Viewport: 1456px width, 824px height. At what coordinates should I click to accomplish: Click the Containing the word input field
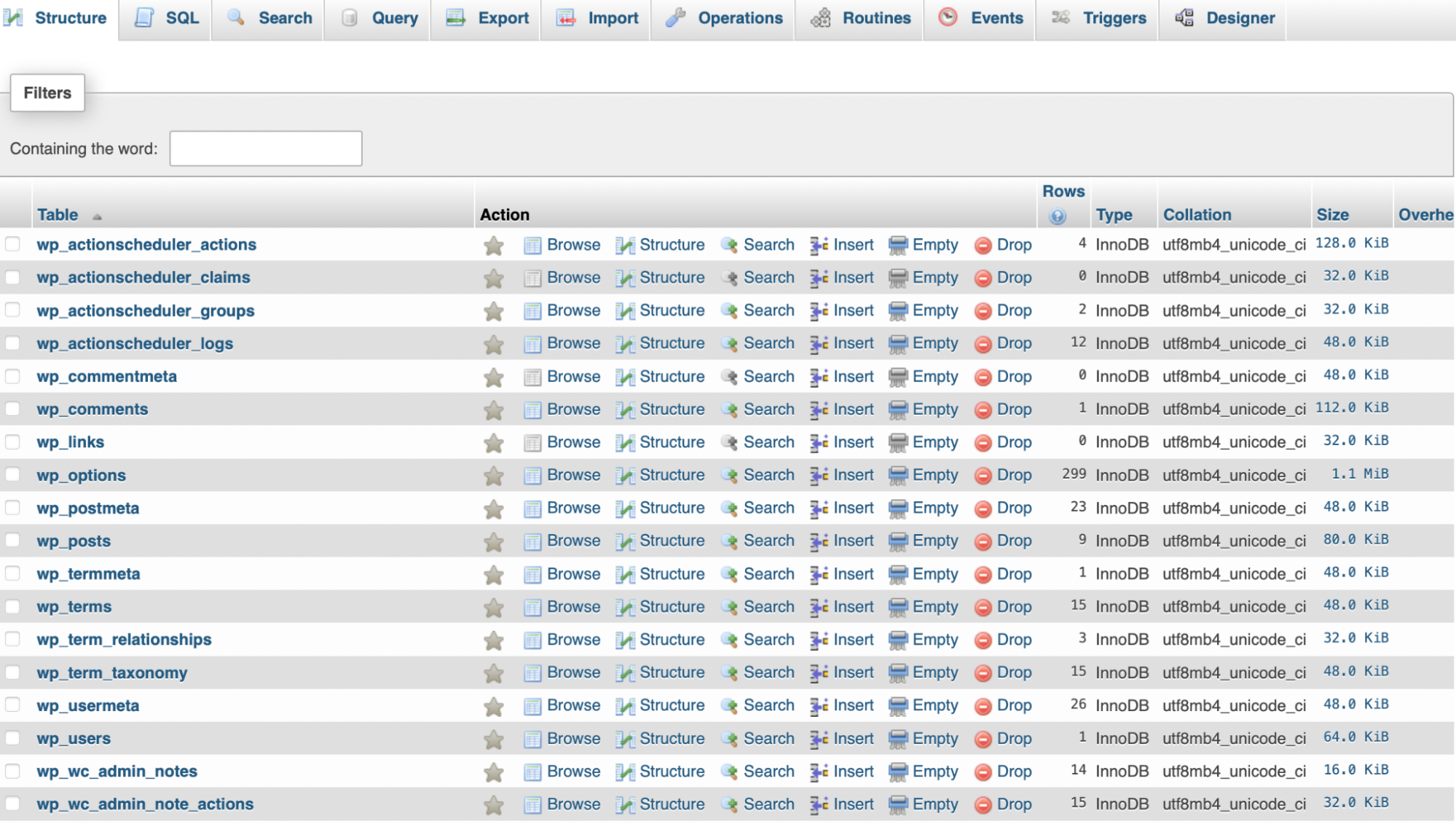click(x=266, y=148)
